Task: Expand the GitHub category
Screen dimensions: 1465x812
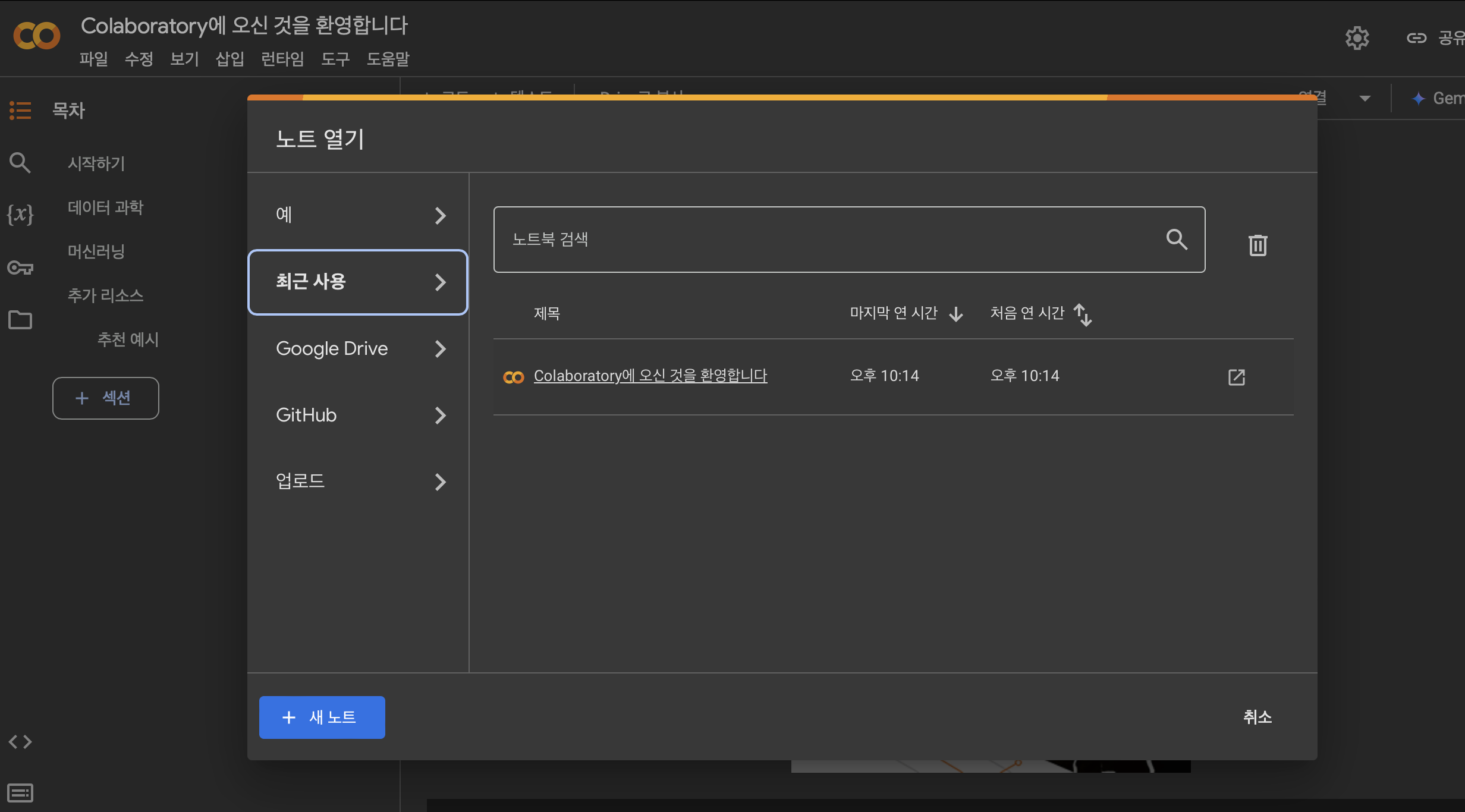Action: (358, 415)
